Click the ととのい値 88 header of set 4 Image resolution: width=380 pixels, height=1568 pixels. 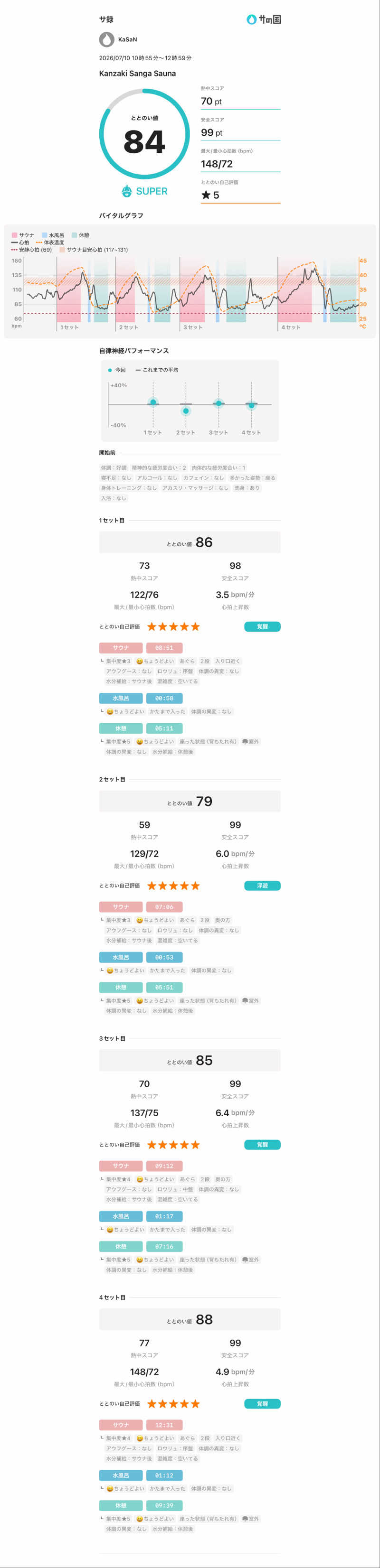190,1319
